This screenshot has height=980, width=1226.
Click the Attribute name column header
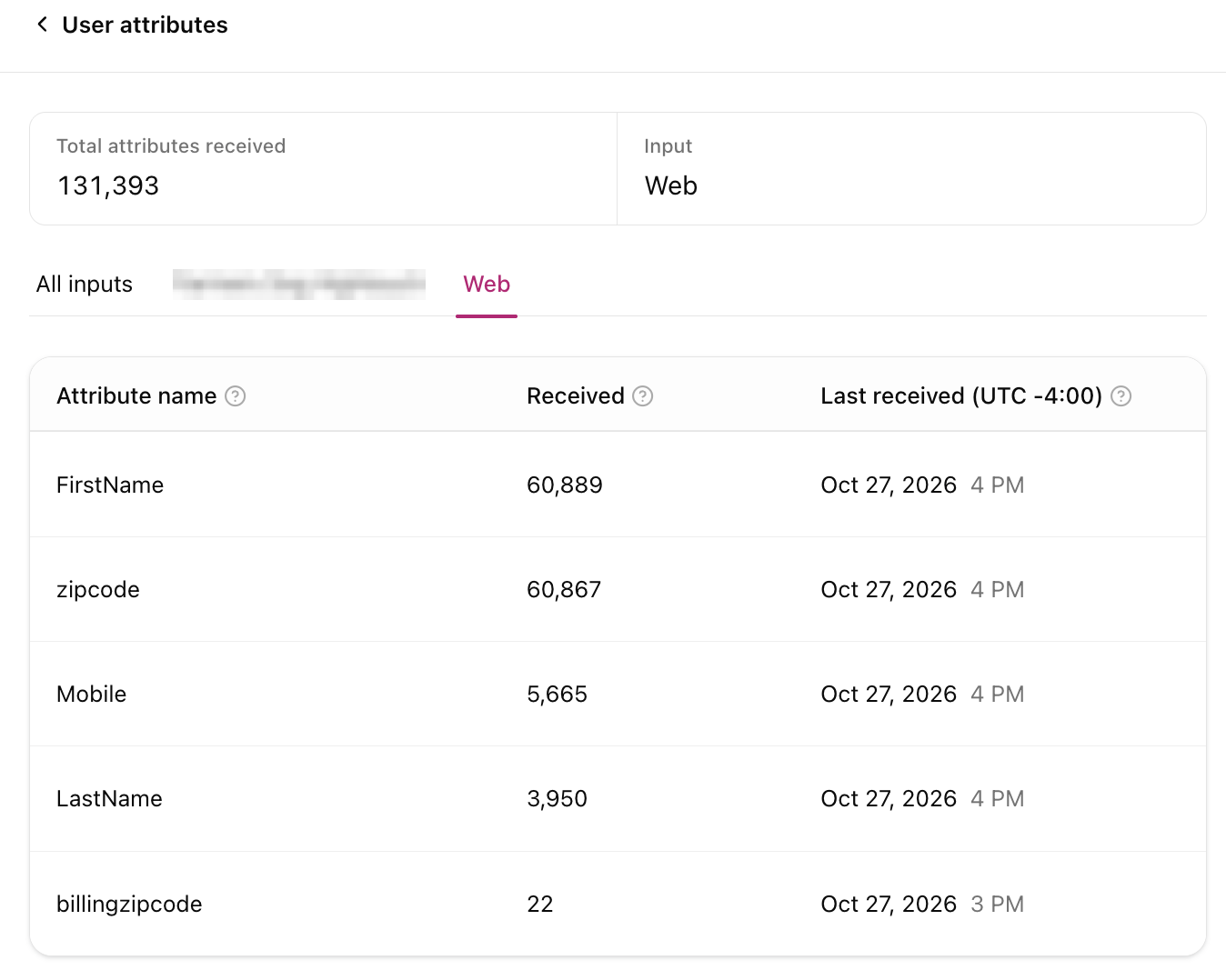[x=136, y=396]
